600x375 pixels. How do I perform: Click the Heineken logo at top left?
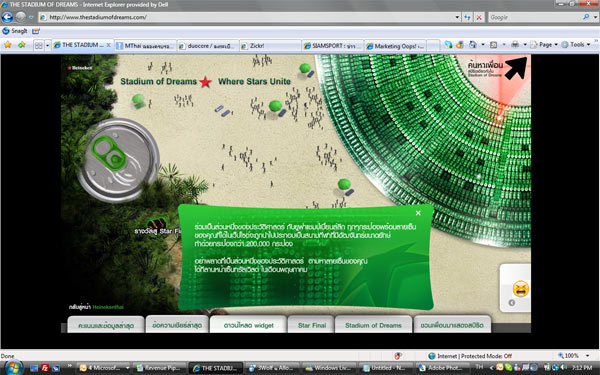tap(80, 68)
